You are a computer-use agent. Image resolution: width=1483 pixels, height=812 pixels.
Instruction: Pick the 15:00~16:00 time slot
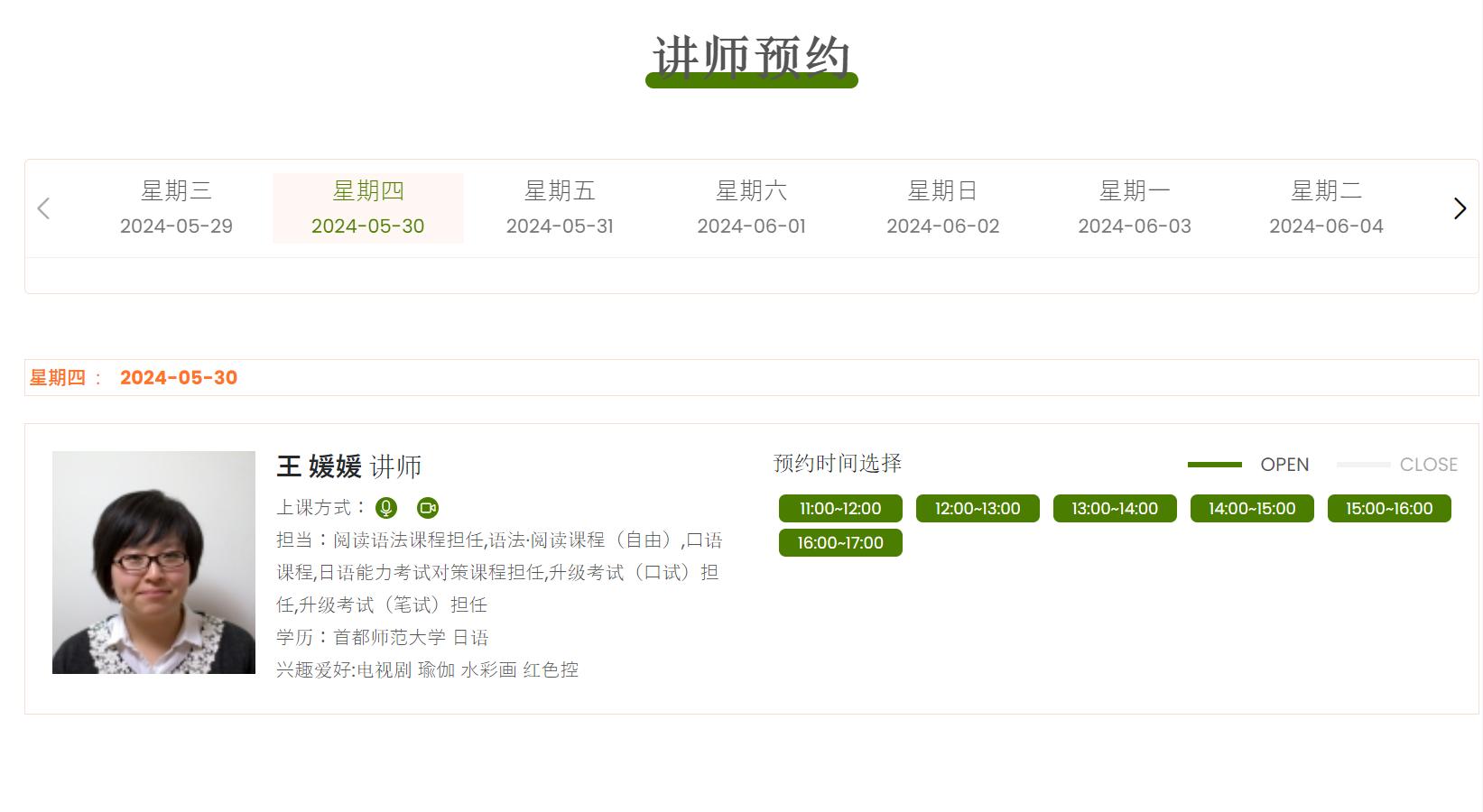coord(1389,508)
